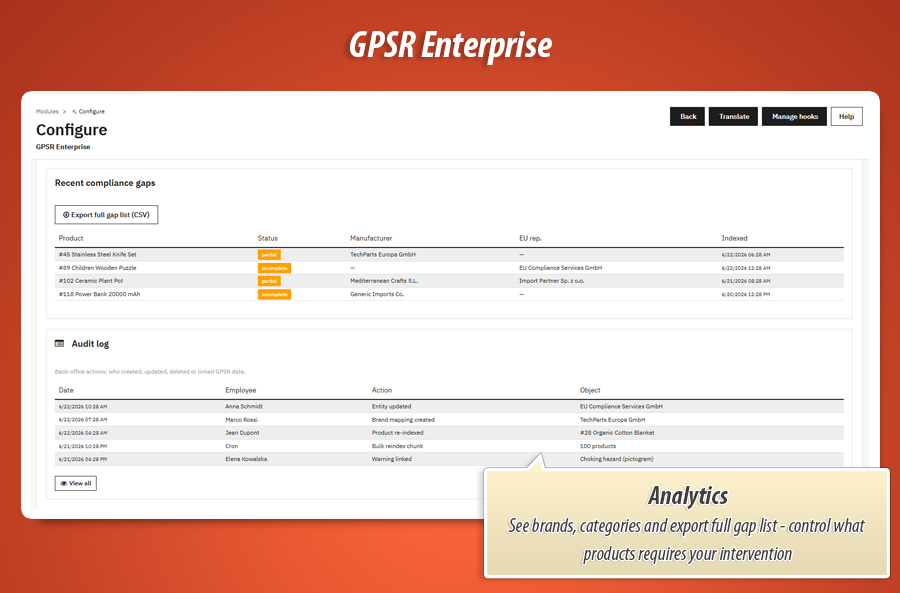This screenshot has height=593, width=900.
Task: Click the Back button
Action: click(687, 117)
